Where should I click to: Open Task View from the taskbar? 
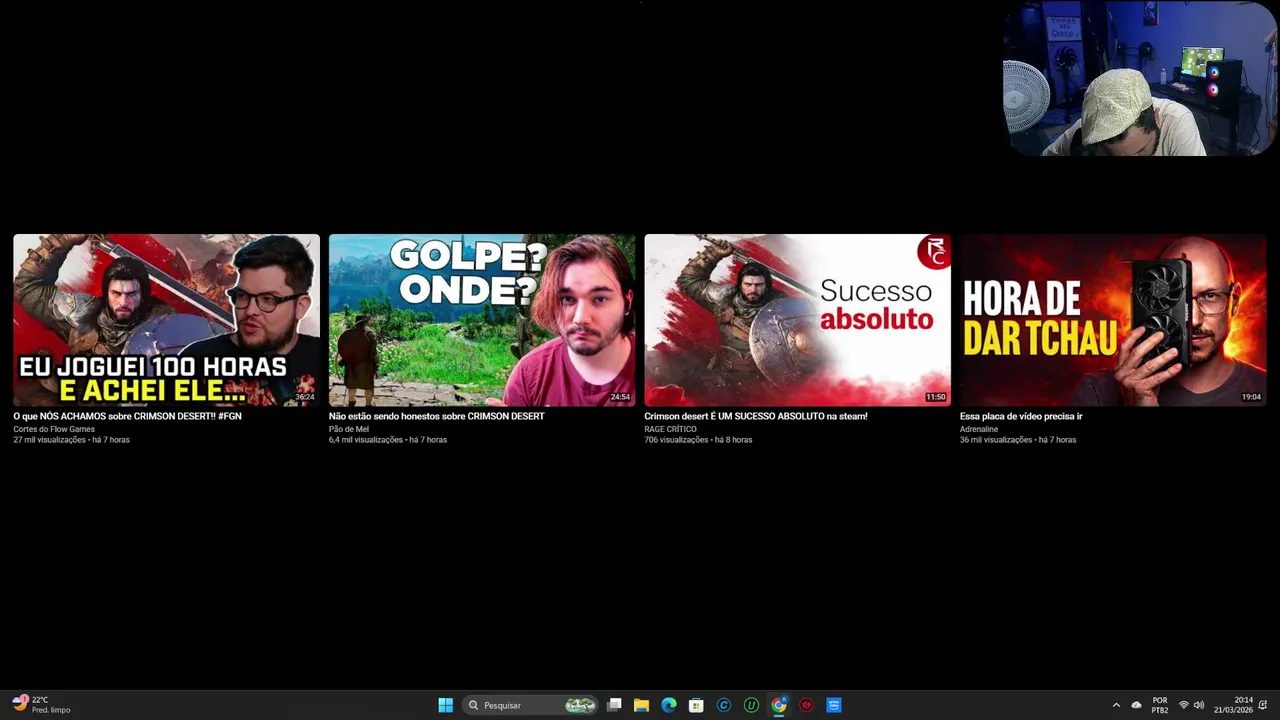[614, 705]
